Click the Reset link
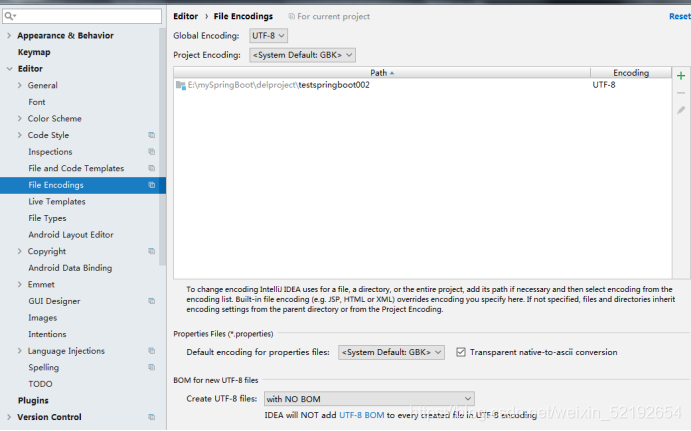Screen dimensions: 691x431 tap(680, 16)
